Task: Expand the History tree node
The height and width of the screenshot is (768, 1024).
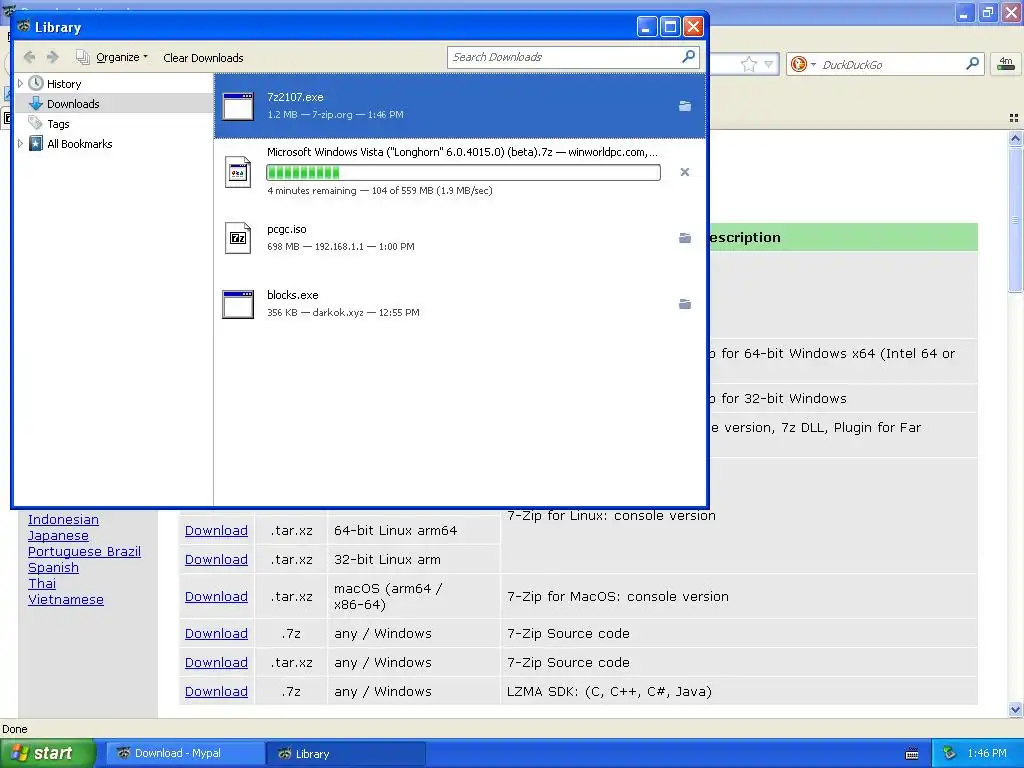Action: click(x=20, y=84)
